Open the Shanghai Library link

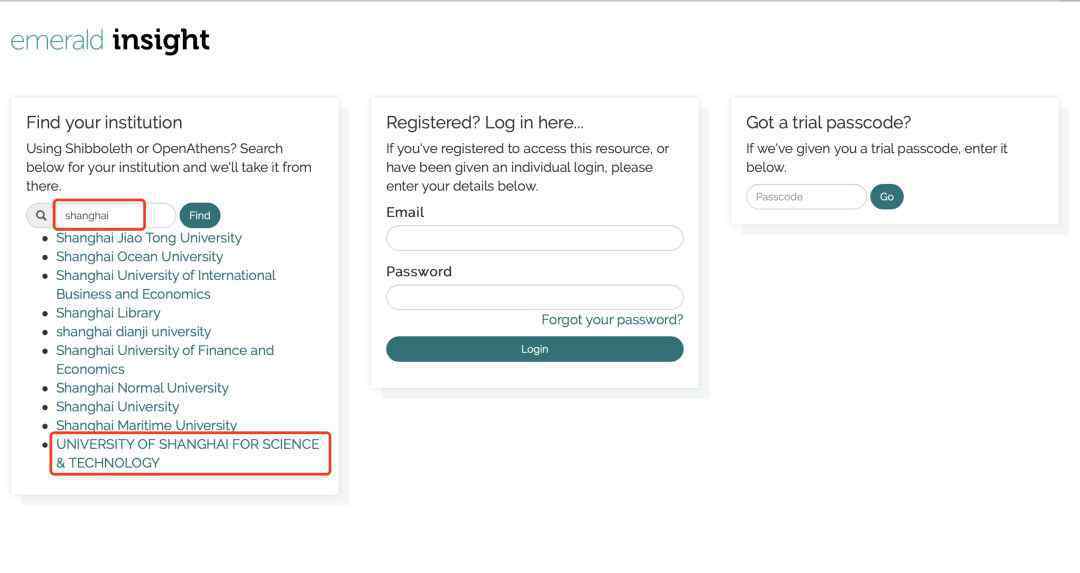point(108,313)
